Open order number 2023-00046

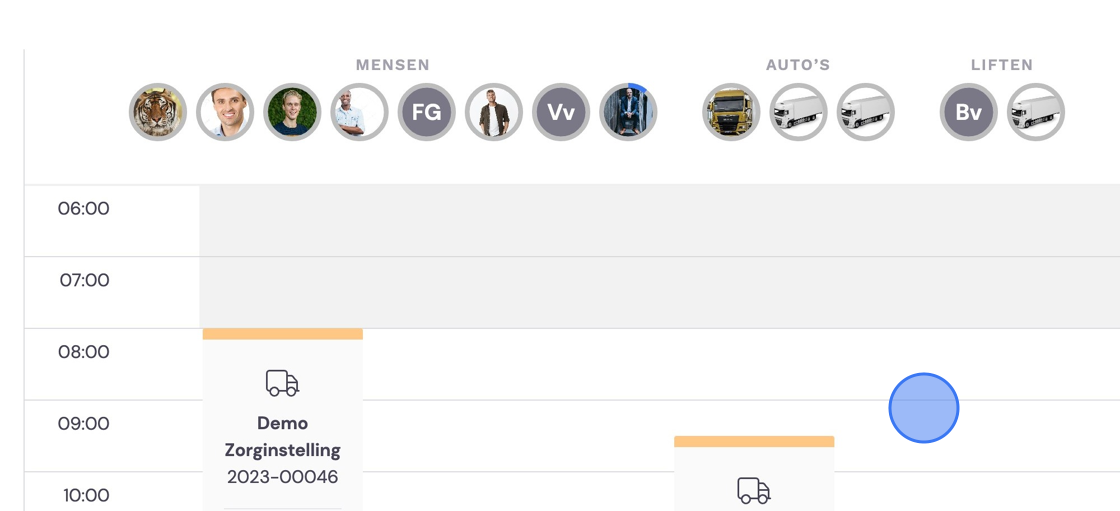pos(282,477)
